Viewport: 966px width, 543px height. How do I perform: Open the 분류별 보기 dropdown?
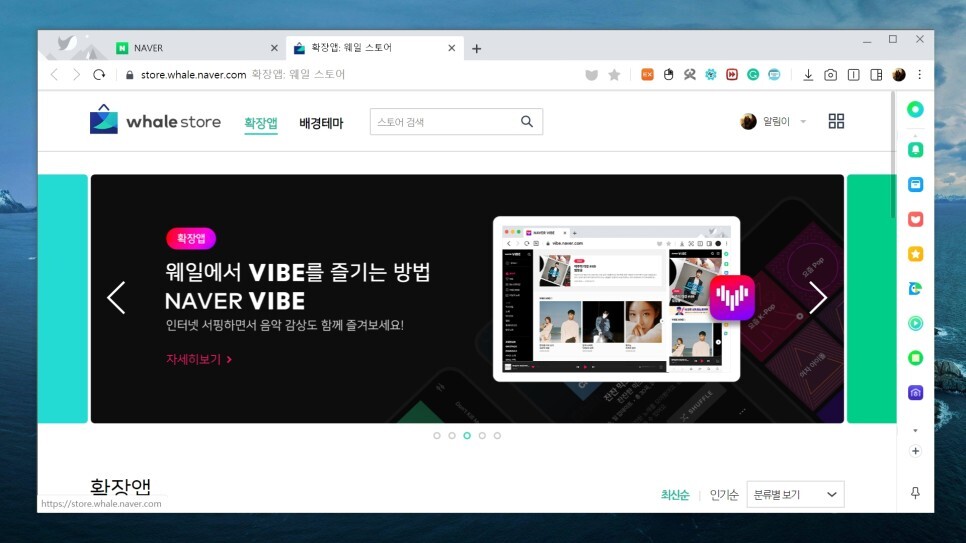(x=795, y=494)
